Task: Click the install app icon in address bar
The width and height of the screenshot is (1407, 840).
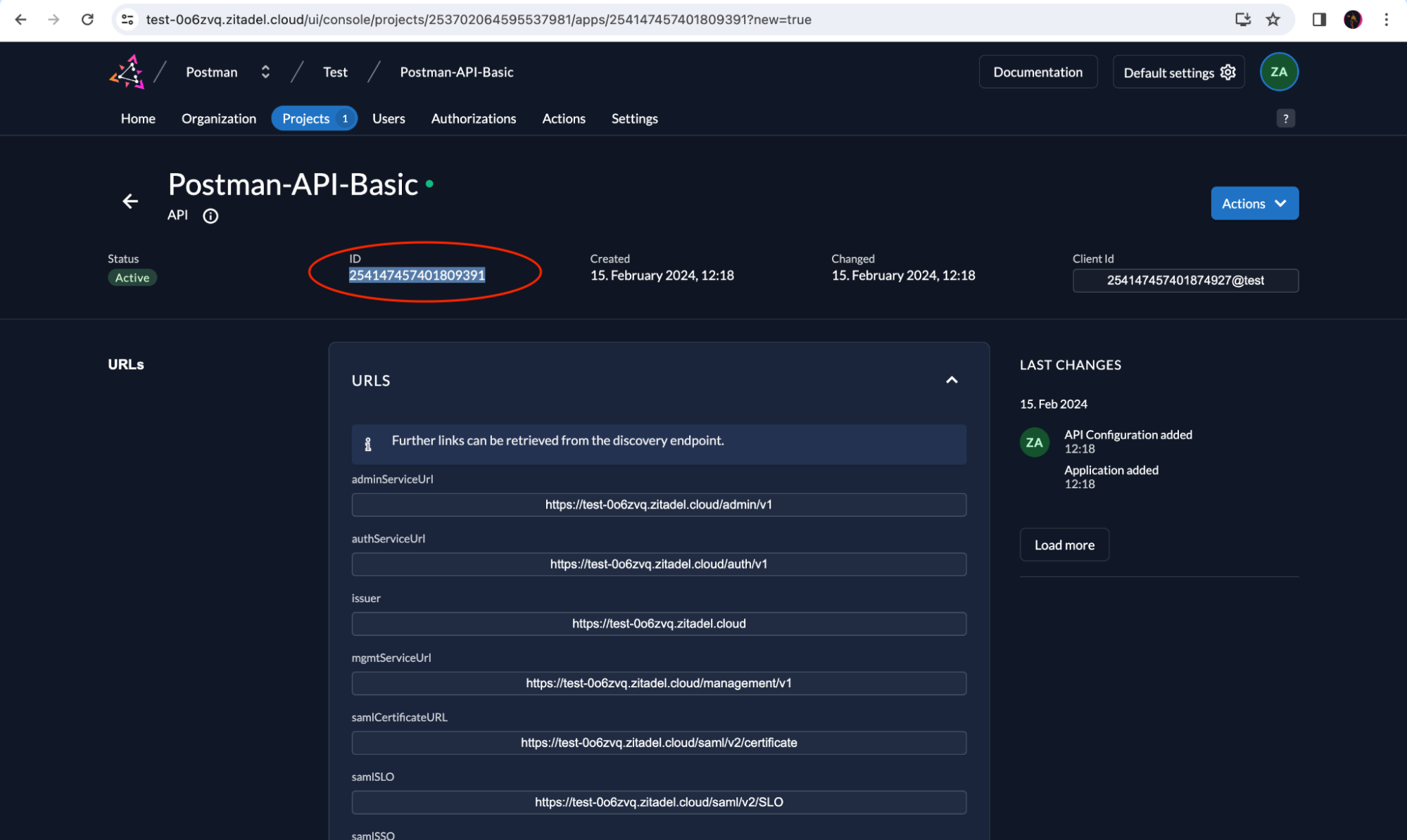Action: [1242, 20]
